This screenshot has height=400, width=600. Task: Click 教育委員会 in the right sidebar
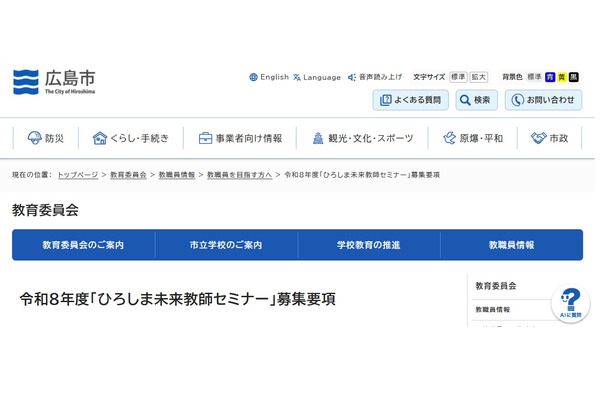click(x=496, y=286)
